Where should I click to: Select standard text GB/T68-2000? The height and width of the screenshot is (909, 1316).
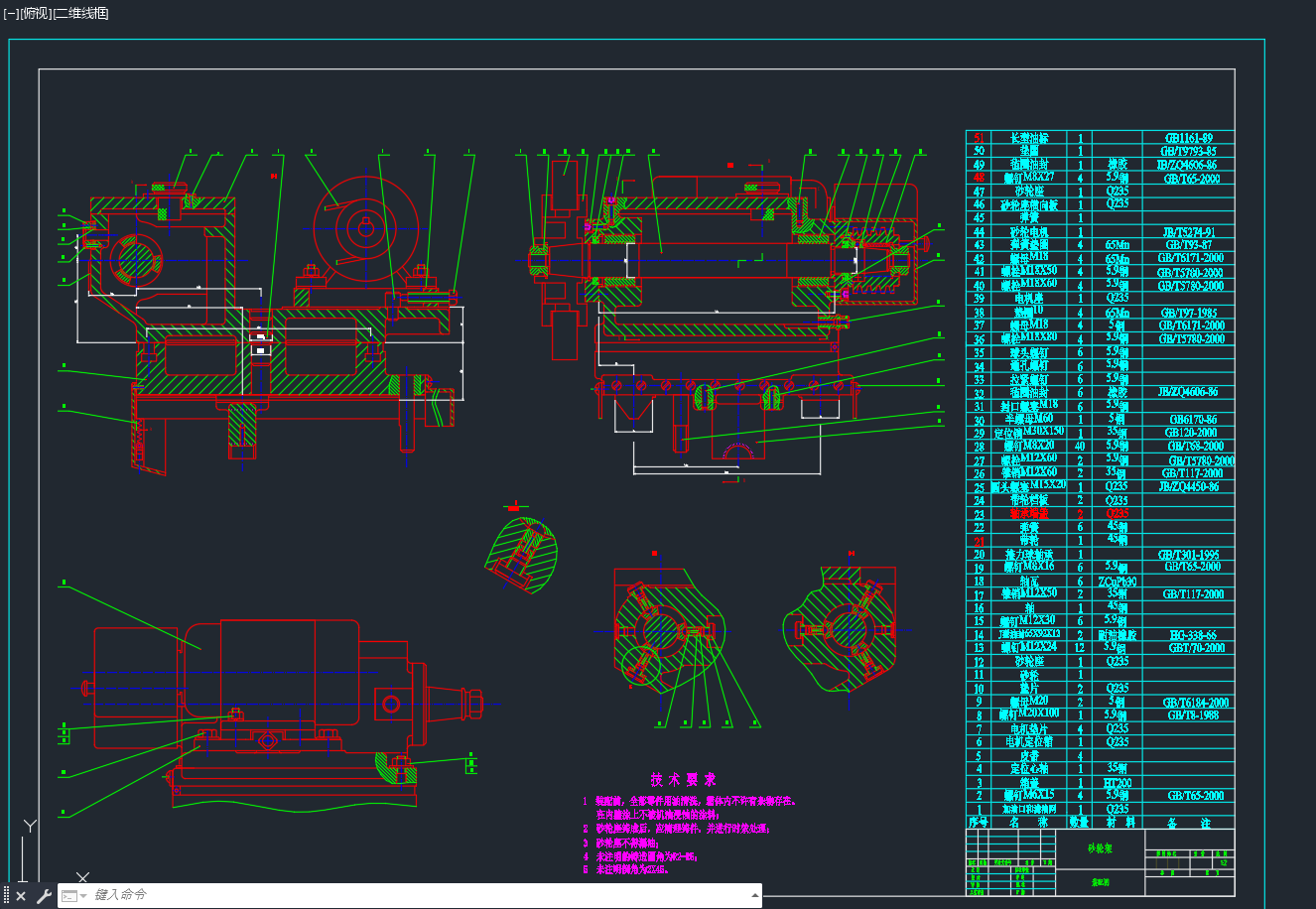[x=1196, y=447]
